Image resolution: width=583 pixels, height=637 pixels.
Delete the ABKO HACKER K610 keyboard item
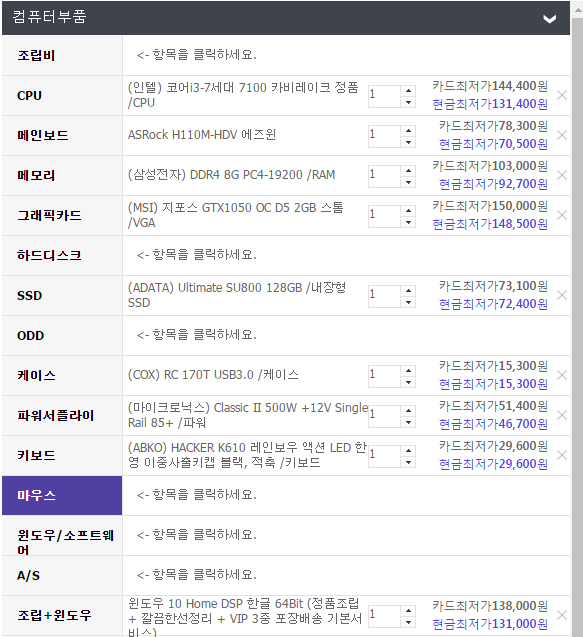click(562, 455)
